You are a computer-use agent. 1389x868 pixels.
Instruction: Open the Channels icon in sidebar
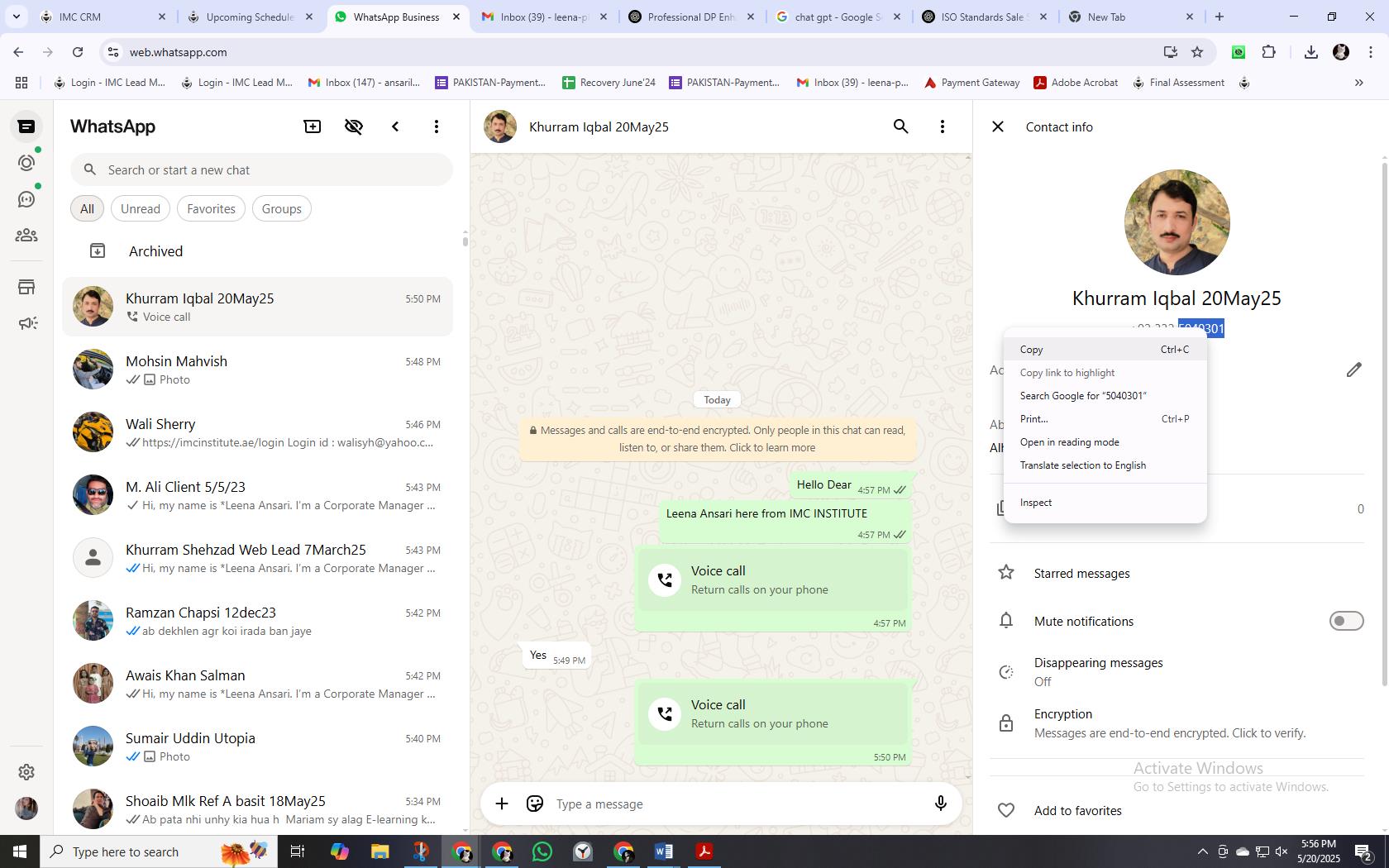[x=26, y=199]
